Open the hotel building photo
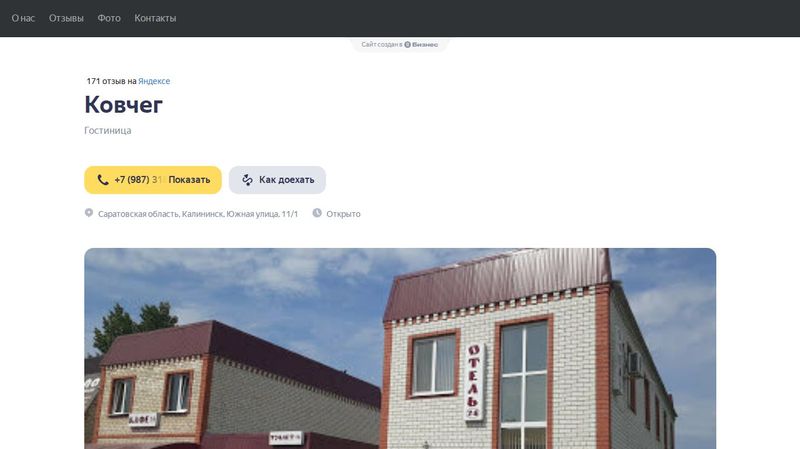 click(400, 348)
